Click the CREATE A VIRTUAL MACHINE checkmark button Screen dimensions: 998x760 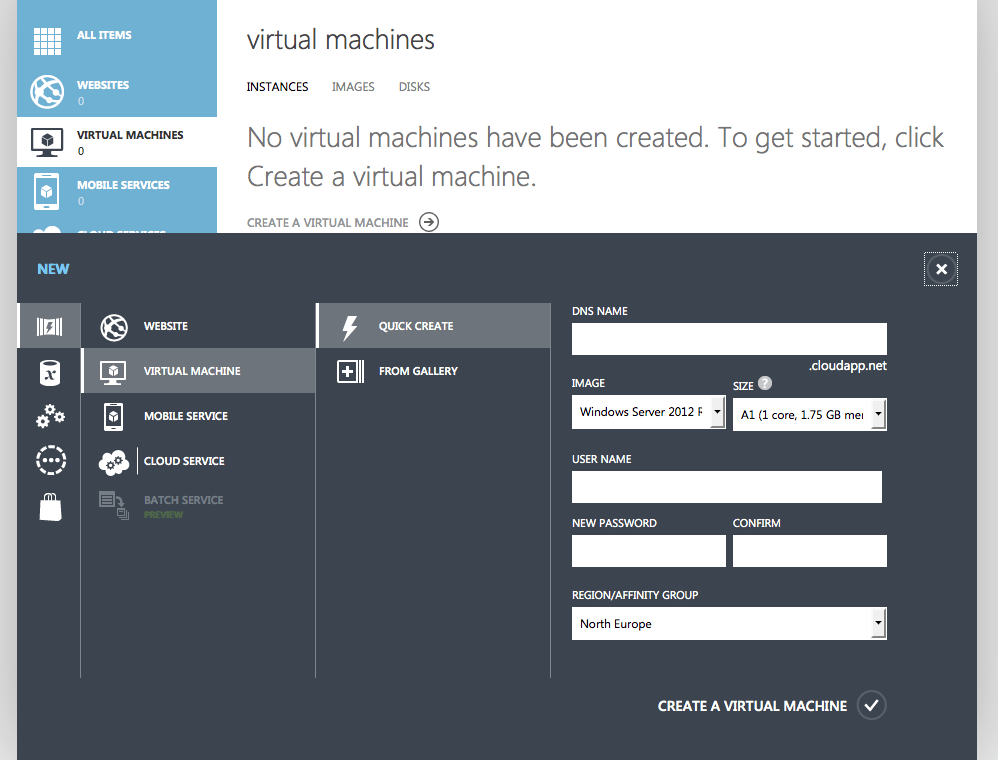coord(871,705)
